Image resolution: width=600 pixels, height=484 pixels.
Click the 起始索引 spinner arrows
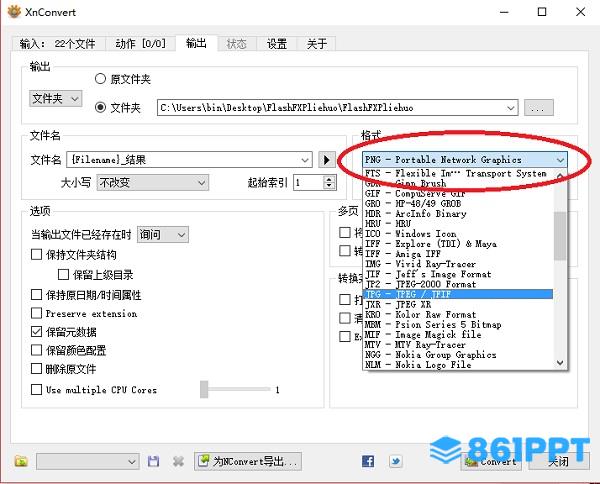pos(329,183)
